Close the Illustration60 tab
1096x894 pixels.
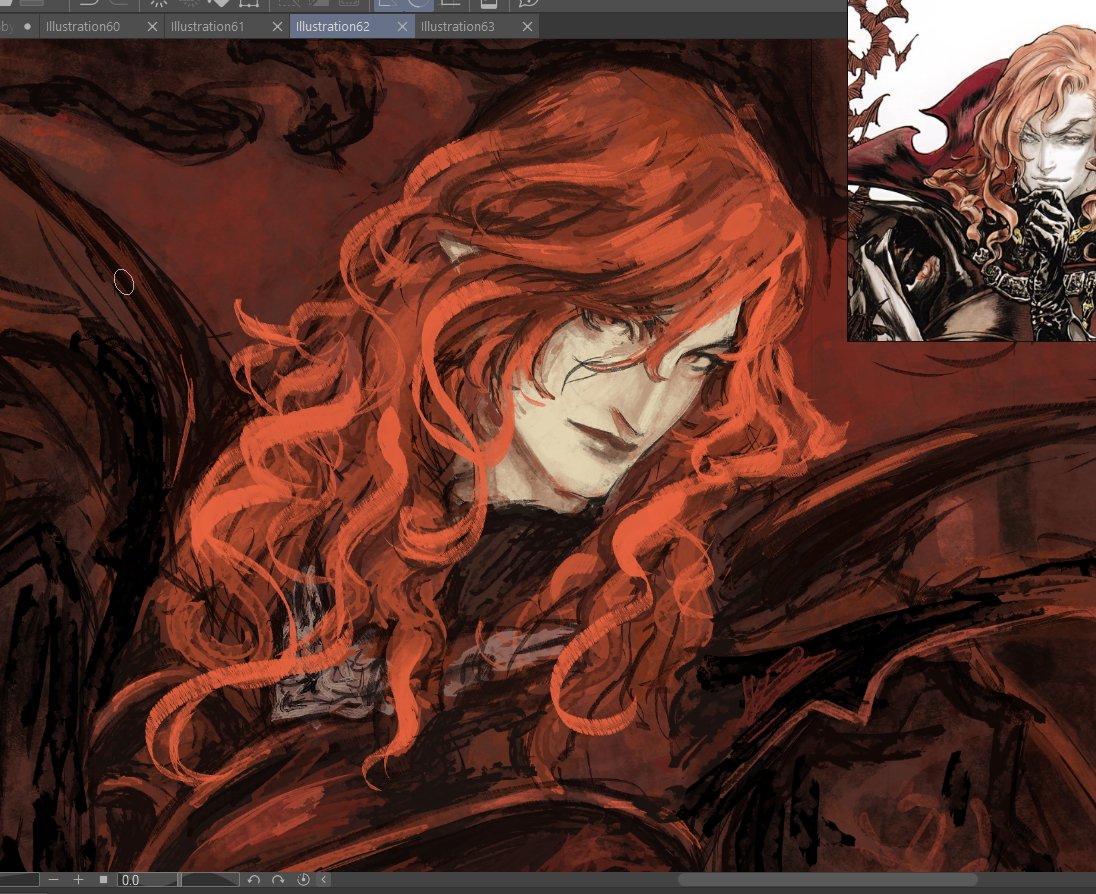coord(152,27)
